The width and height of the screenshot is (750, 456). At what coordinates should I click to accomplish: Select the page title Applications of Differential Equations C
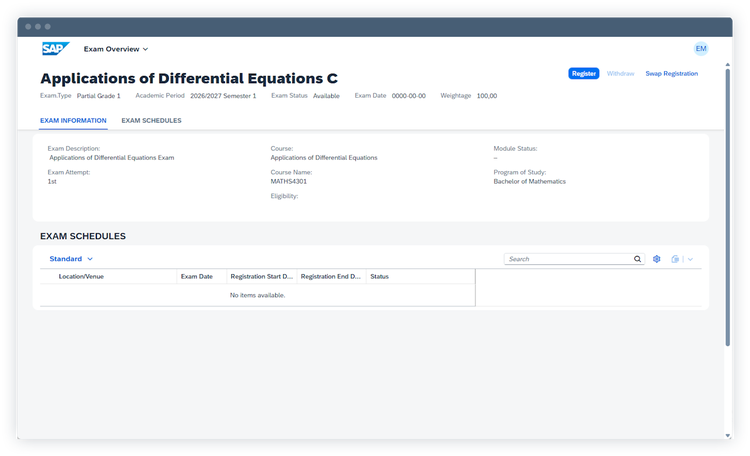189,78
